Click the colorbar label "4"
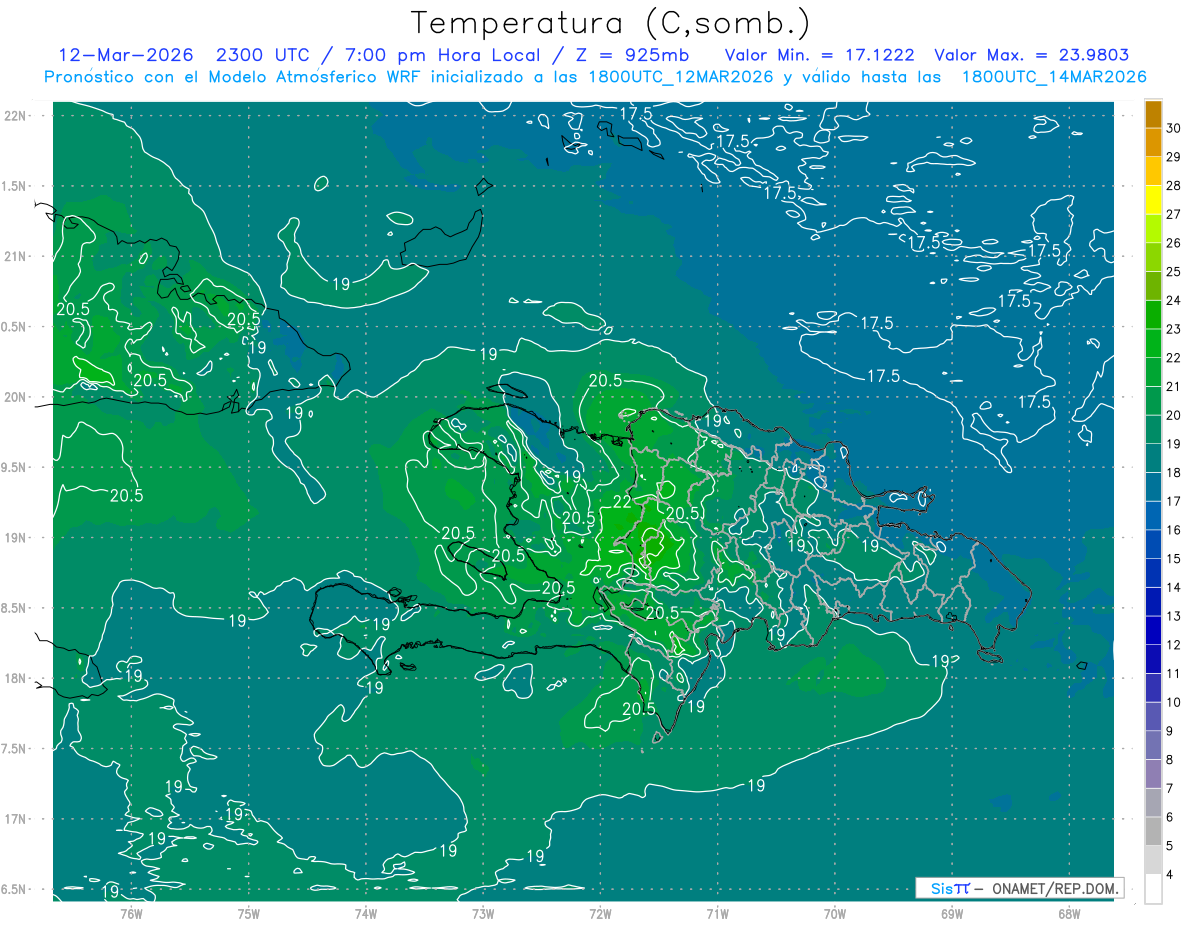1200x927 pixels. pyautogui.click(x=1171, y=875)
